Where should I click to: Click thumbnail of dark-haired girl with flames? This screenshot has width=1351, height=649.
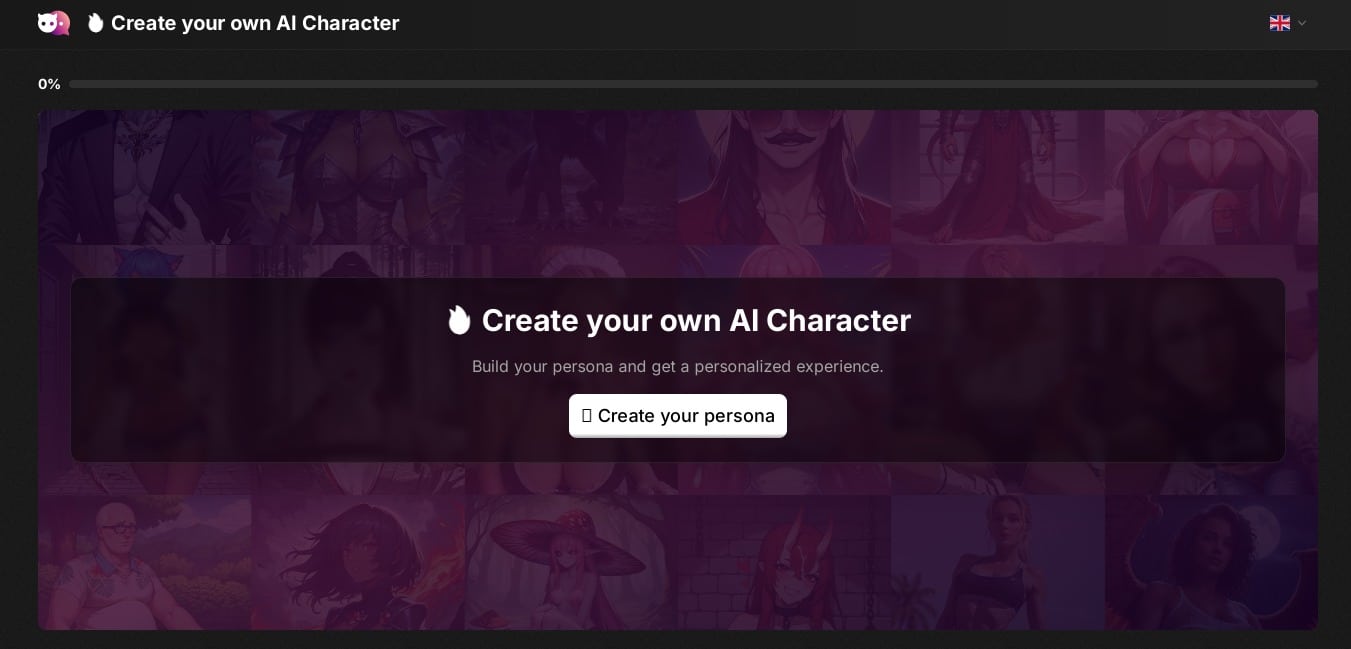tap(358, 562)
